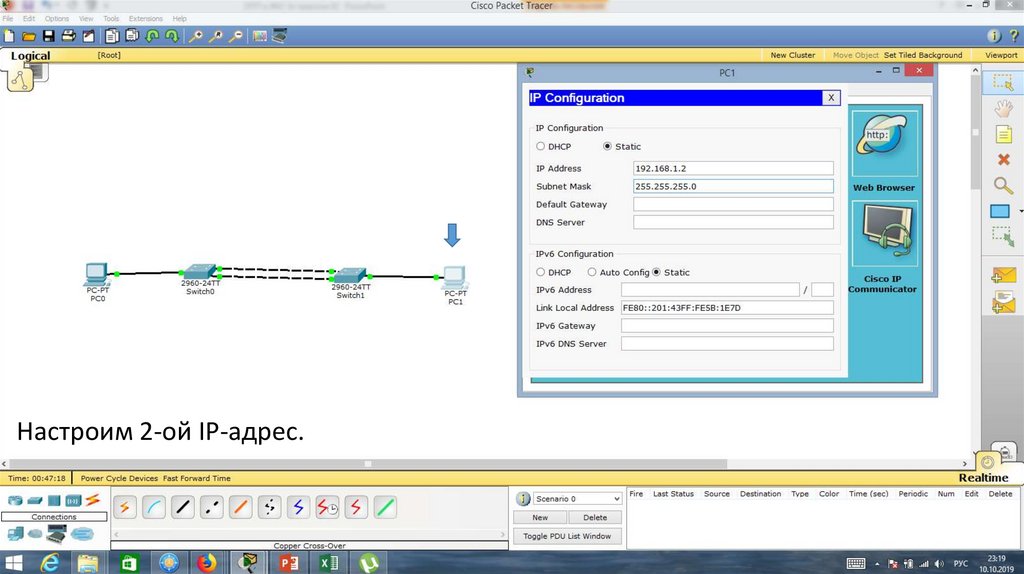Image resolution: width=1024 pixels, height=574 pixels.
Task: Open Firefox from the Windows taskbar
Action: coord(207,562)
